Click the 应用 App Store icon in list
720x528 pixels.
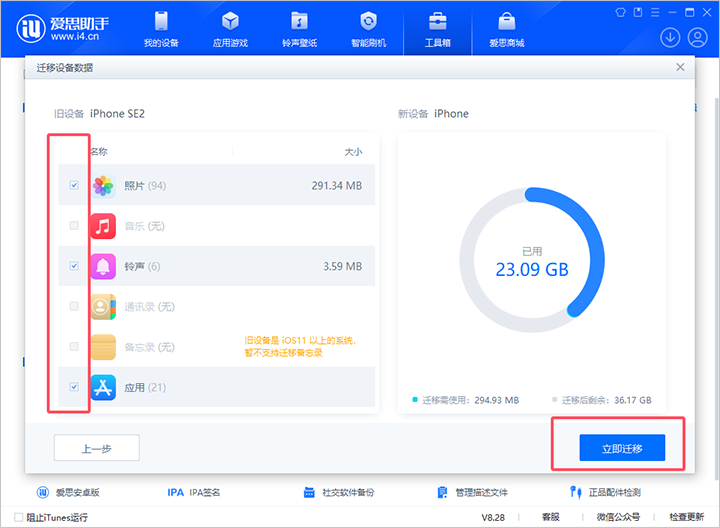(104, 387)
